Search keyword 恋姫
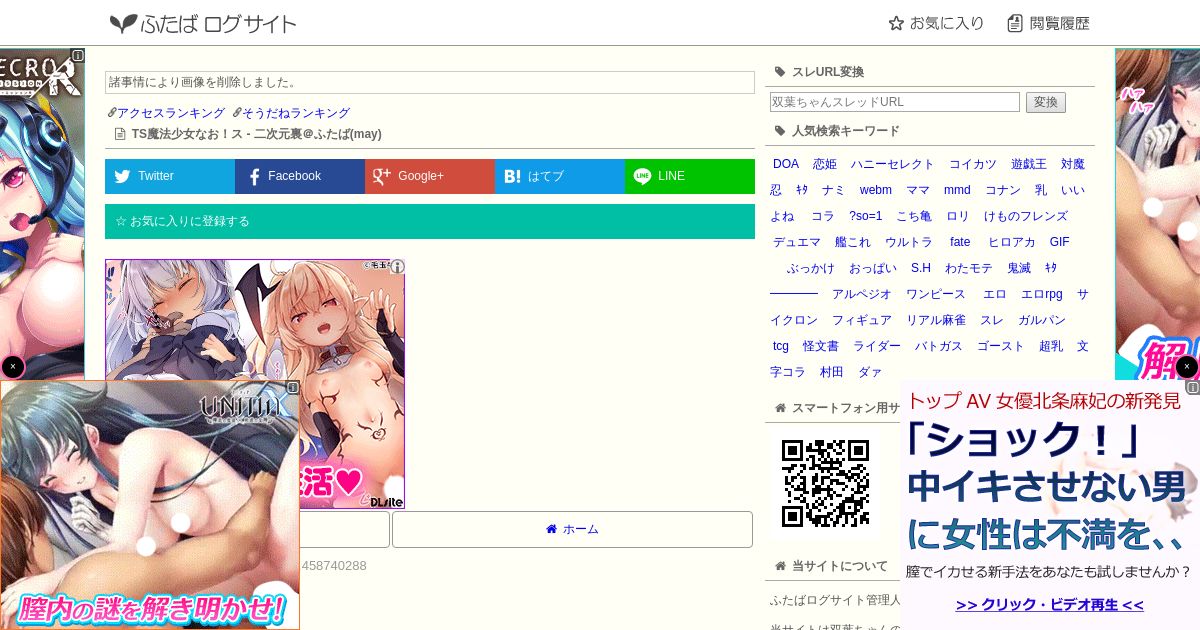The width and height of the screenshot is (1200, 630). point(825,164)
